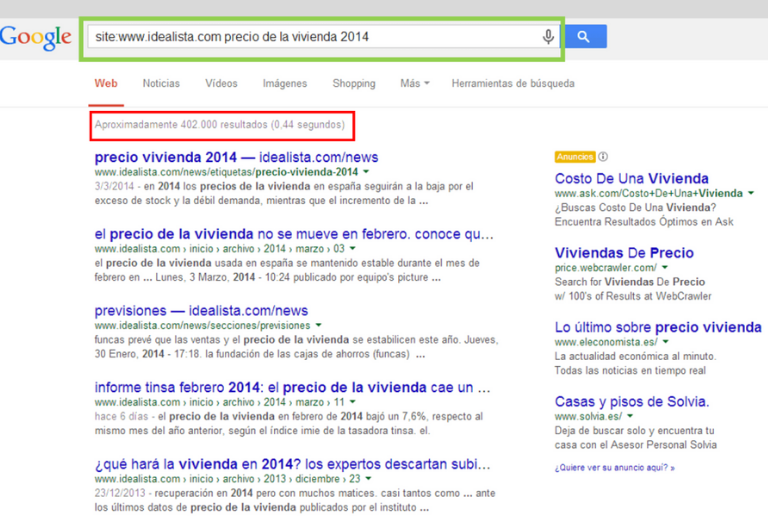Click '¿Quiere ver su anuncio aquí?' link
Image resolution: width=768 pixels, height=520 pixels.
pos(614,468)
